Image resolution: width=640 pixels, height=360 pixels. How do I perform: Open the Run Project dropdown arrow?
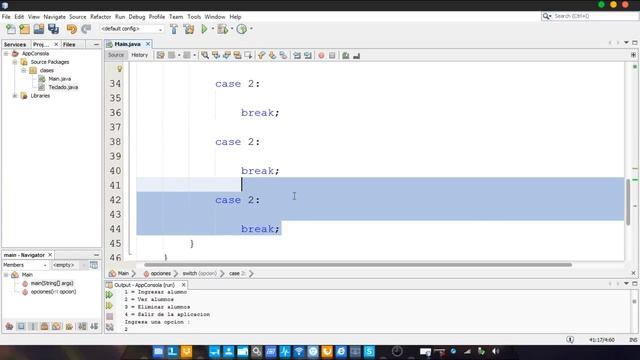213,29
